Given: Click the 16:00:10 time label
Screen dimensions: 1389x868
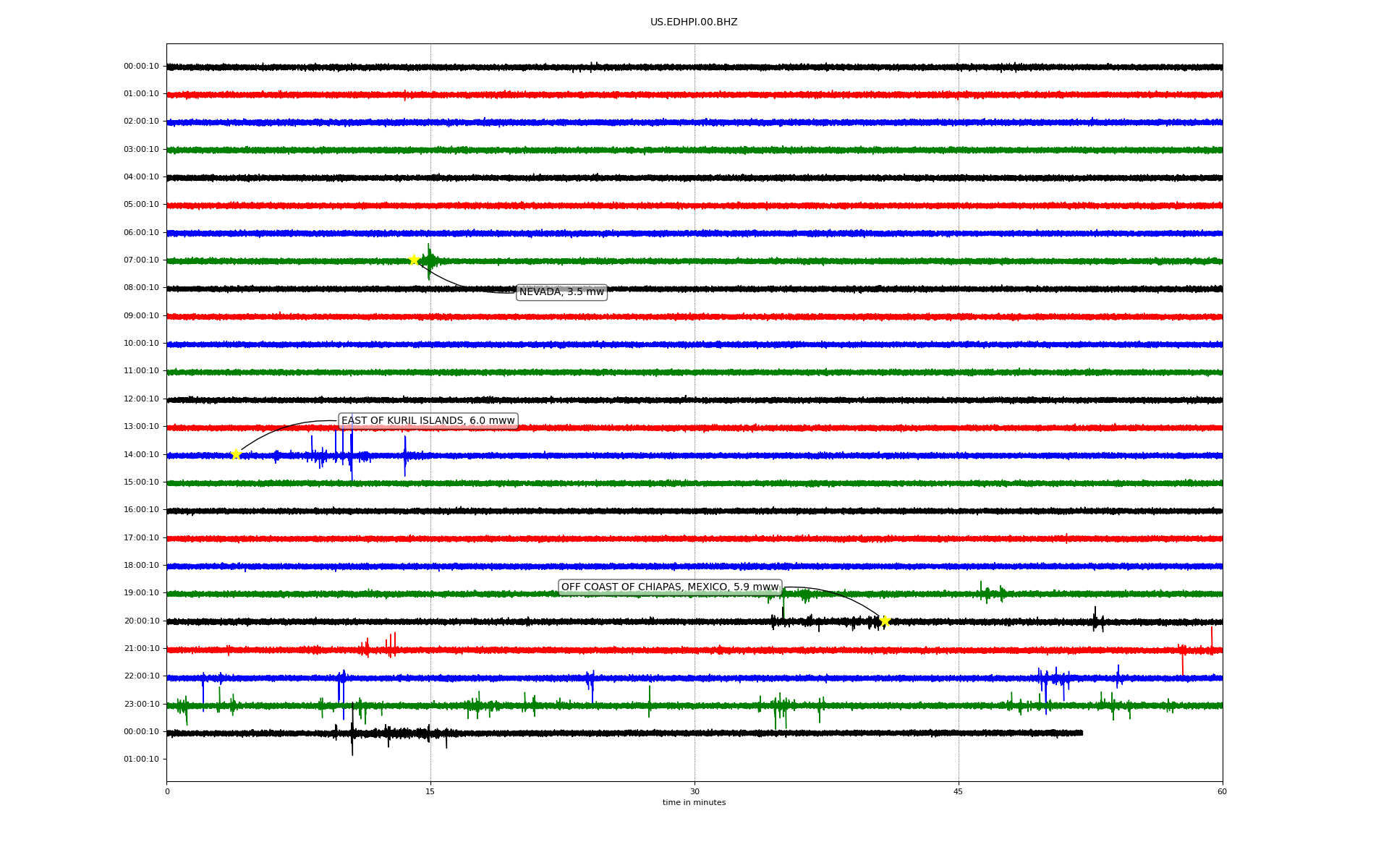Looking at the screenshot, I should coord(141,510).
